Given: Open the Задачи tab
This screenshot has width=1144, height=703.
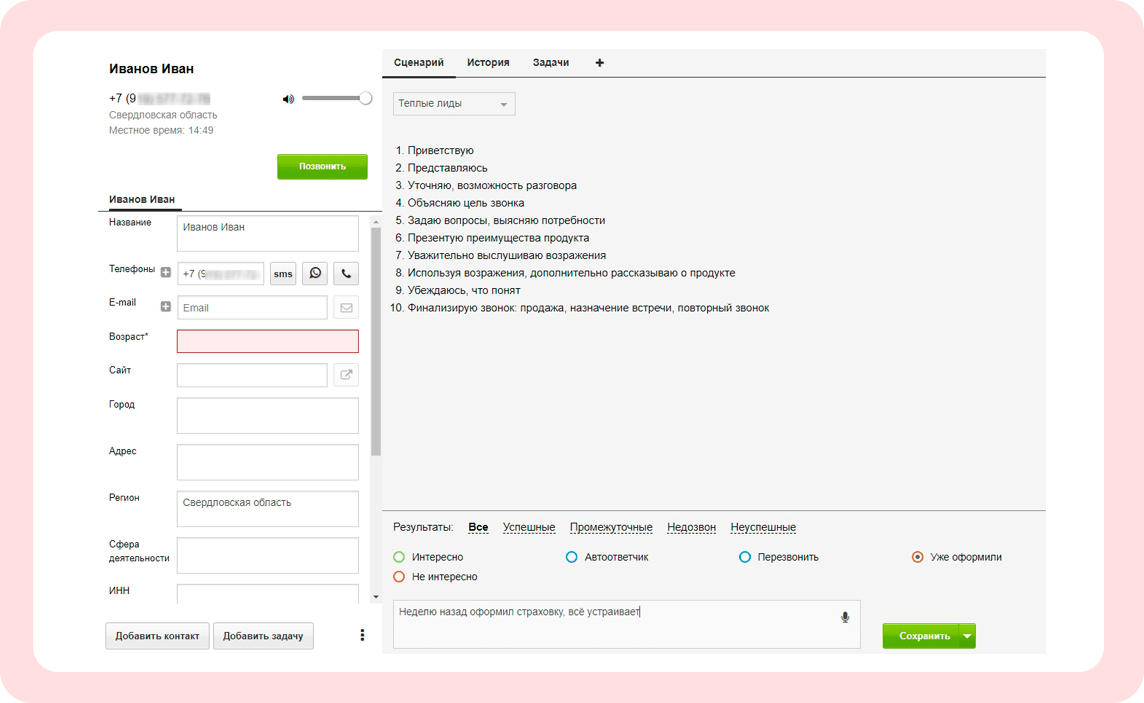Looking at the screenshot, I should (x=551, y=63).
